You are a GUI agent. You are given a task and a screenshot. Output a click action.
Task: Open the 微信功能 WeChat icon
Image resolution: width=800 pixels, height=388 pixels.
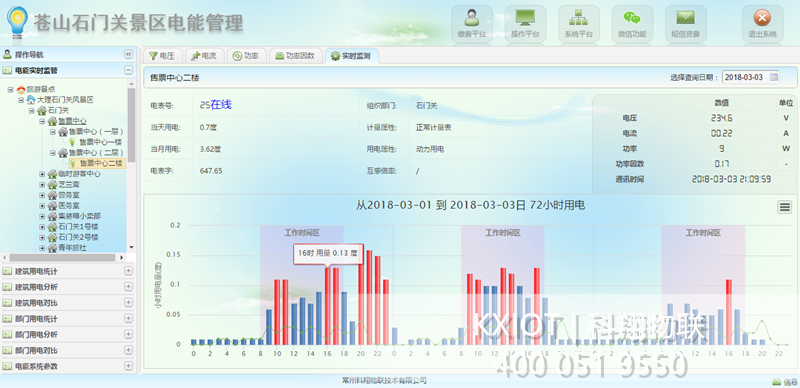[x=632, y=23]
